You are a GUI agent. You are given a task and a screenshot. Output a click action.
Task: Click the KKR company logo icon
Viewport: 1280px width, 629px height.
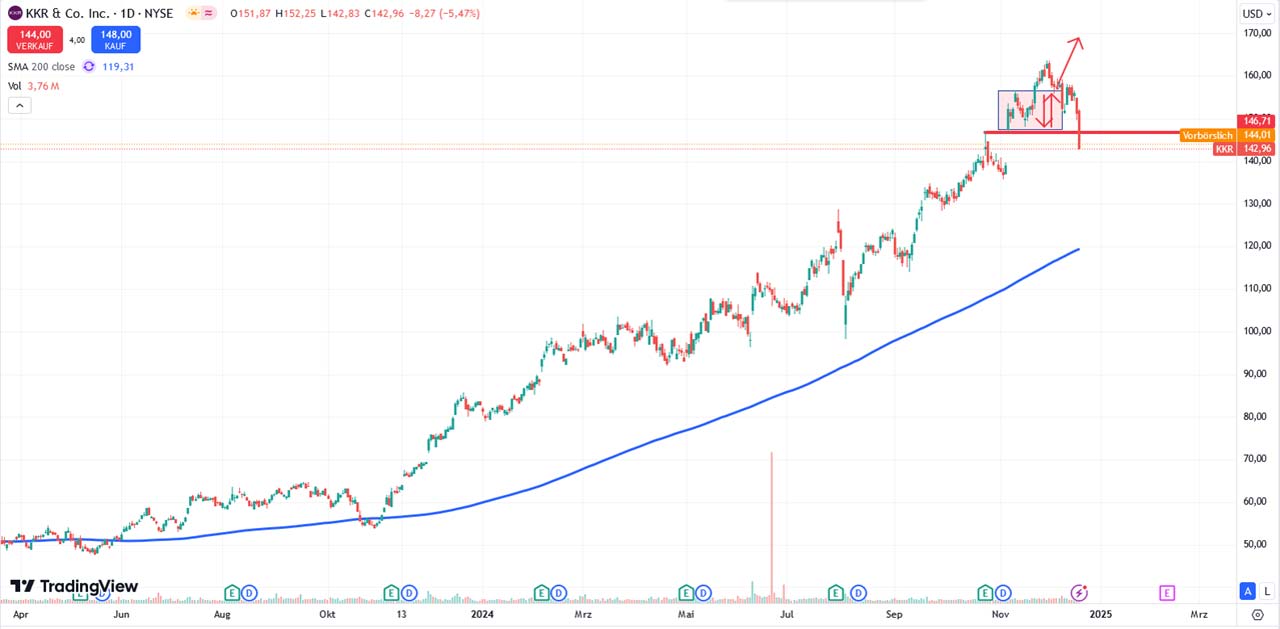[x=14, y=13]
